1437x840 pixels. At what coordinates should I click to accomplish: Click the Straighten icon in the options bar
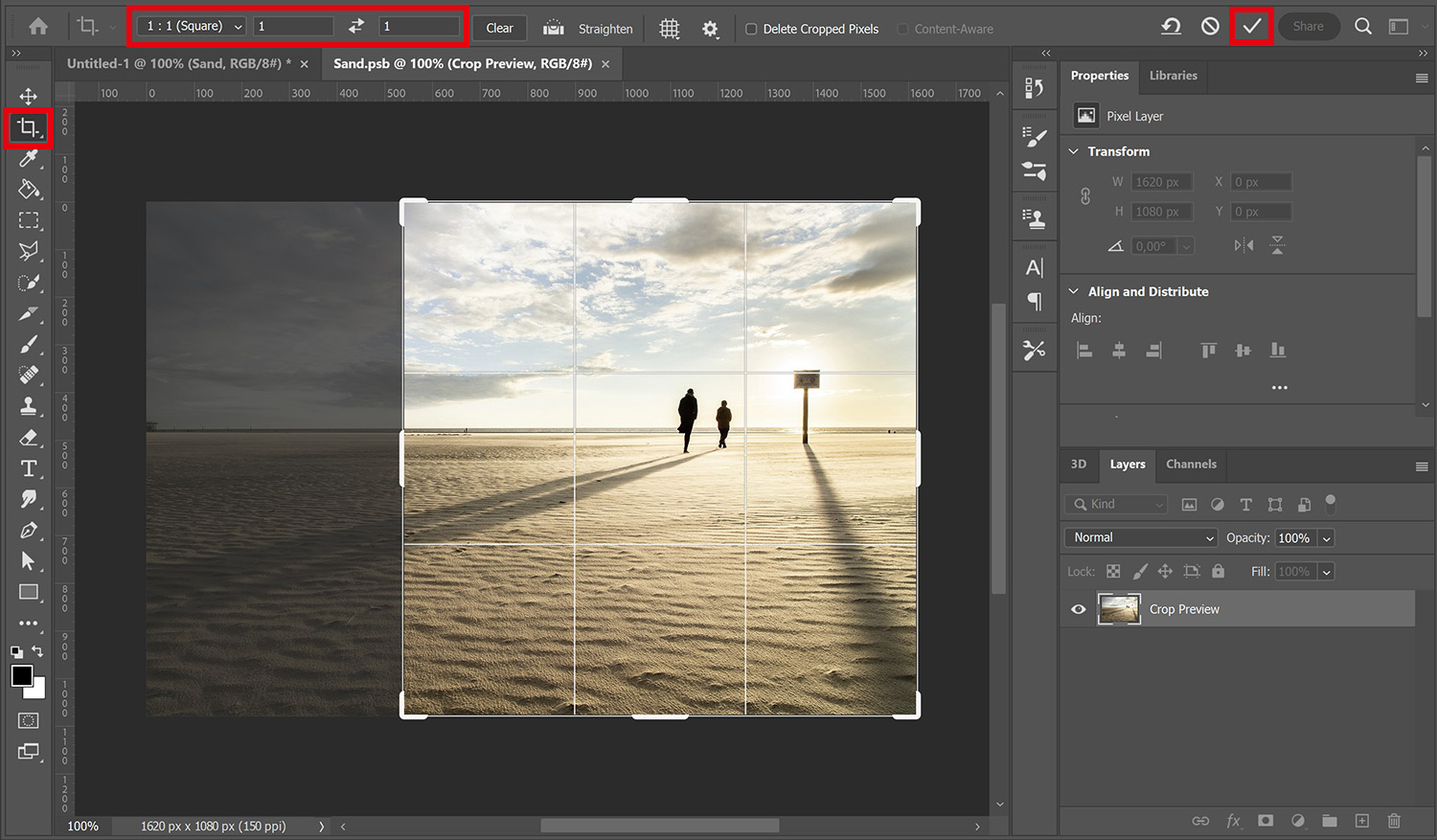coord(553,29)
